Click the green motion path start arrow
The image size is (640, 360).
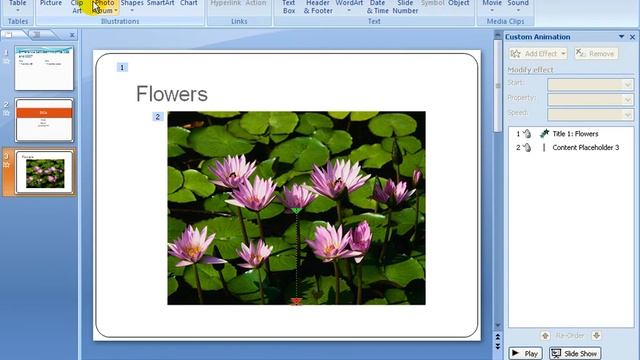pos(296,211)
